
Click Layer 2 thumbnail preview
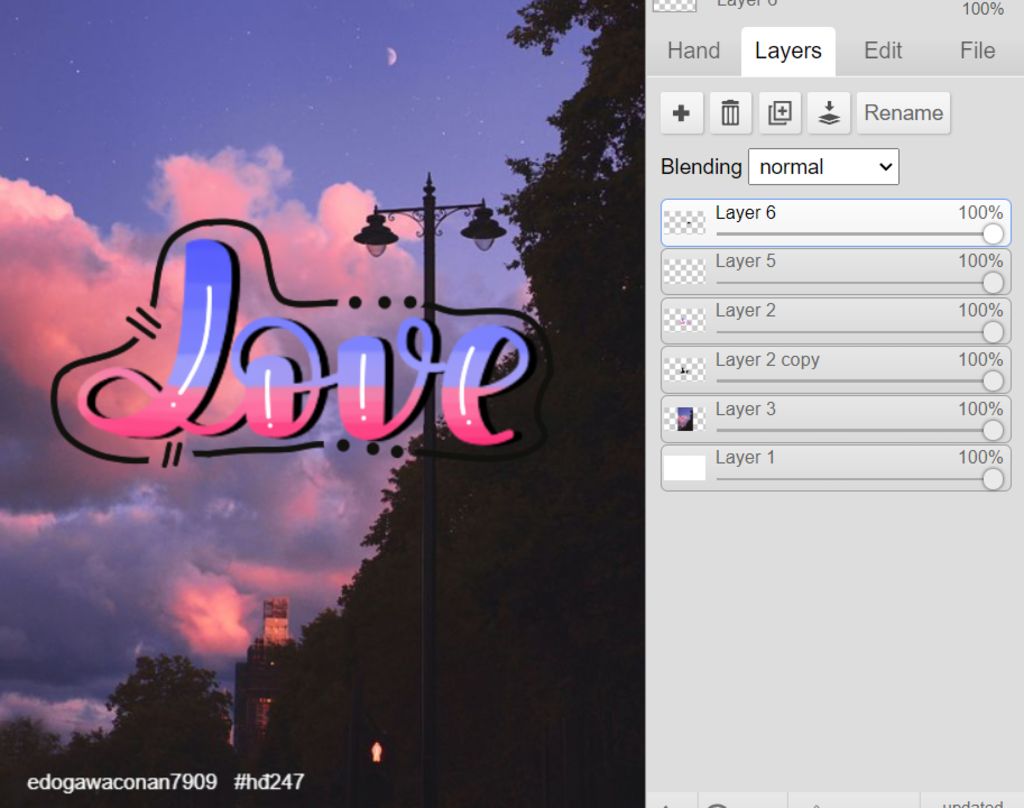(x=684, y=321)
